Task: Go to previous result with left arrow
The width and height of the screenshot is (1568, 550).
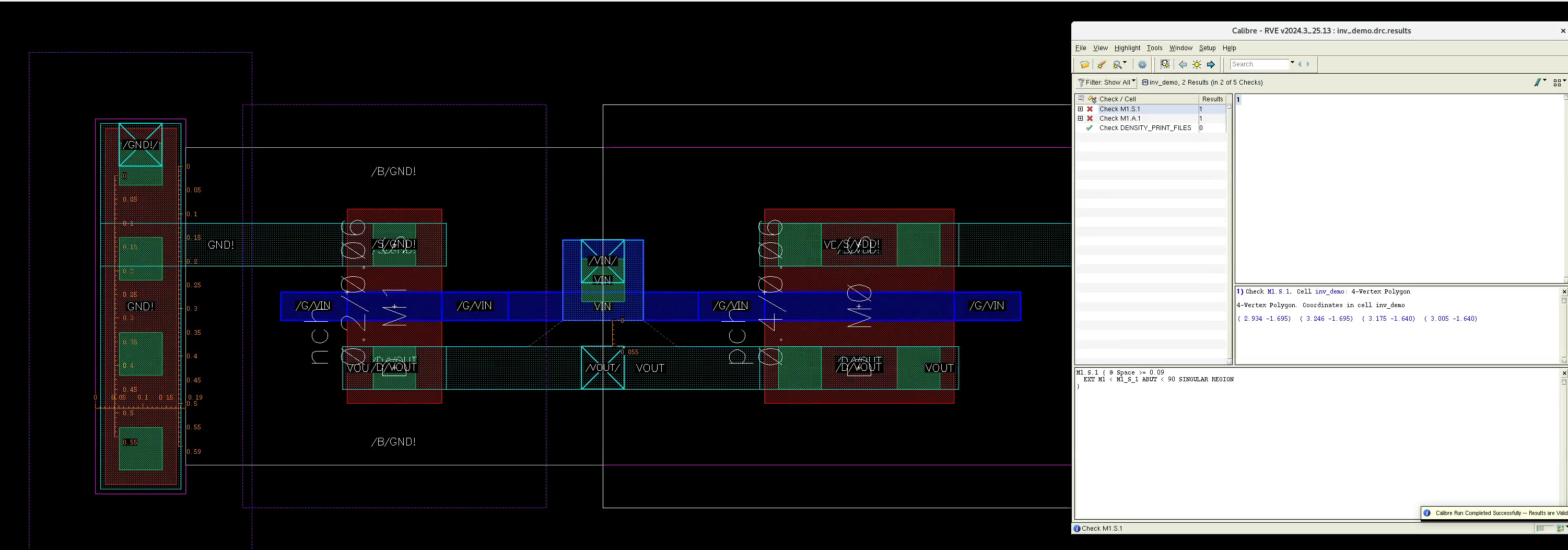Action: (1182, 64)
